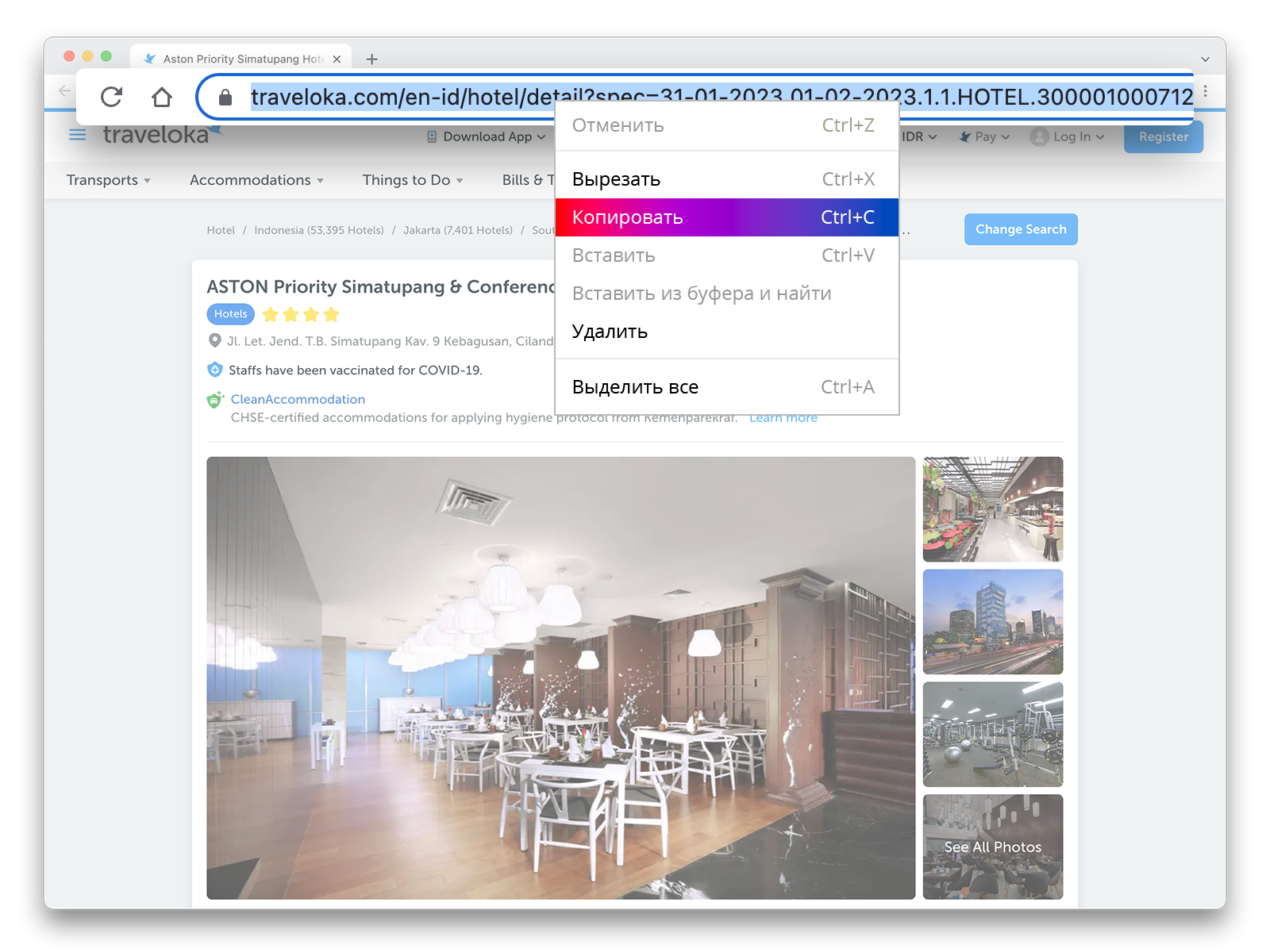The height and width of the screenshot is (952, 1270).
Task: Open the hotel building exterior thumbnail
Action: click(993, 622)
